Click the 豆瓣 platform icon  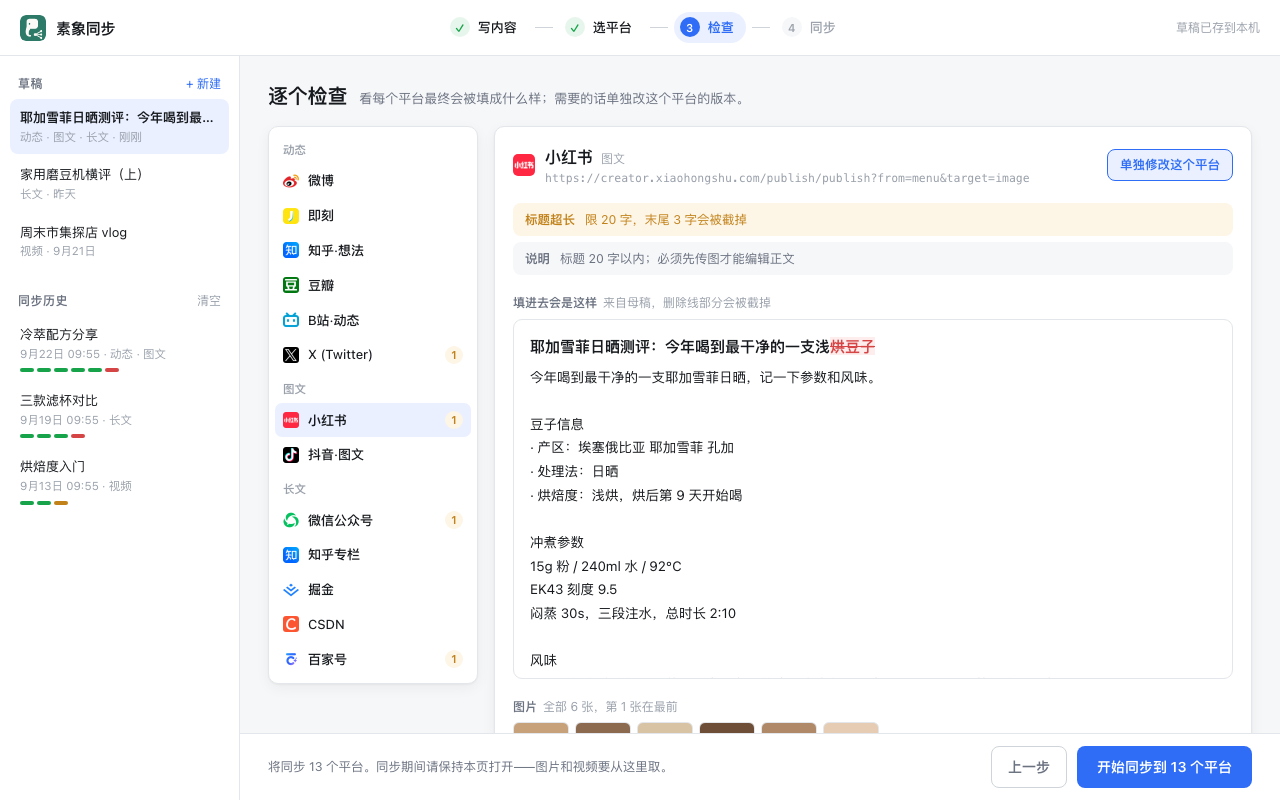[x=291, y=285]
